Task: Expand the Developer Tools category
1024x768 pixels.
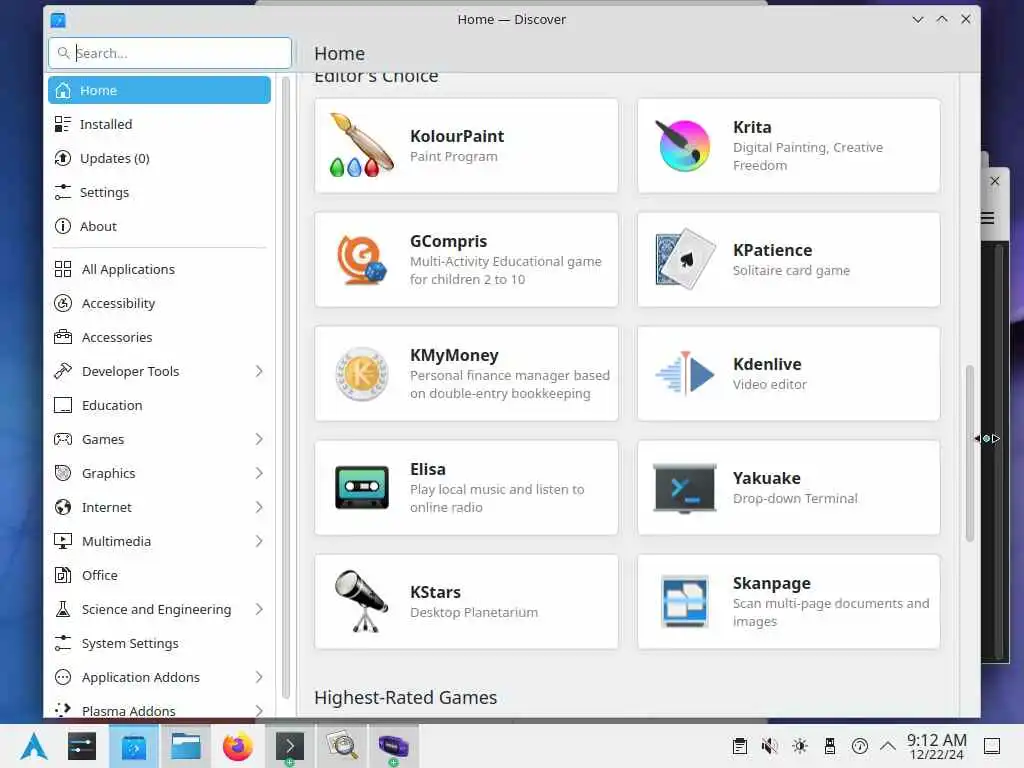Action: pos(259,371)
